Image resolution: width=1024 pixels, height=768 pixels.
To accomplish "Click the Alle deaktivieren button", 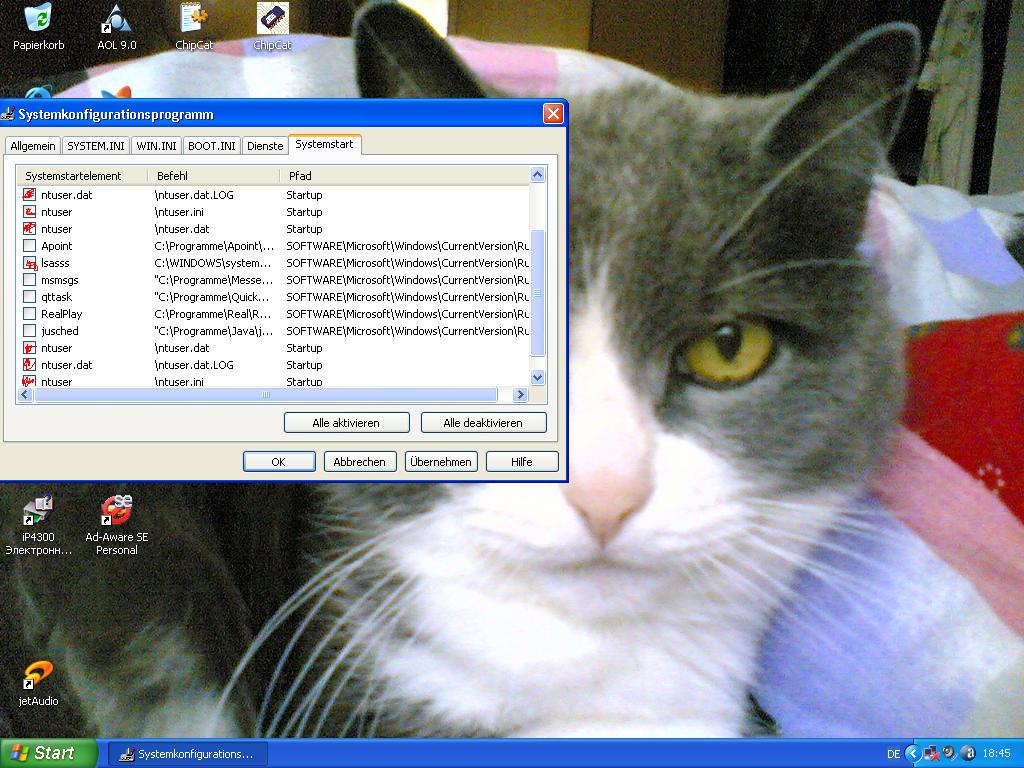I will [x=483, y=423].
